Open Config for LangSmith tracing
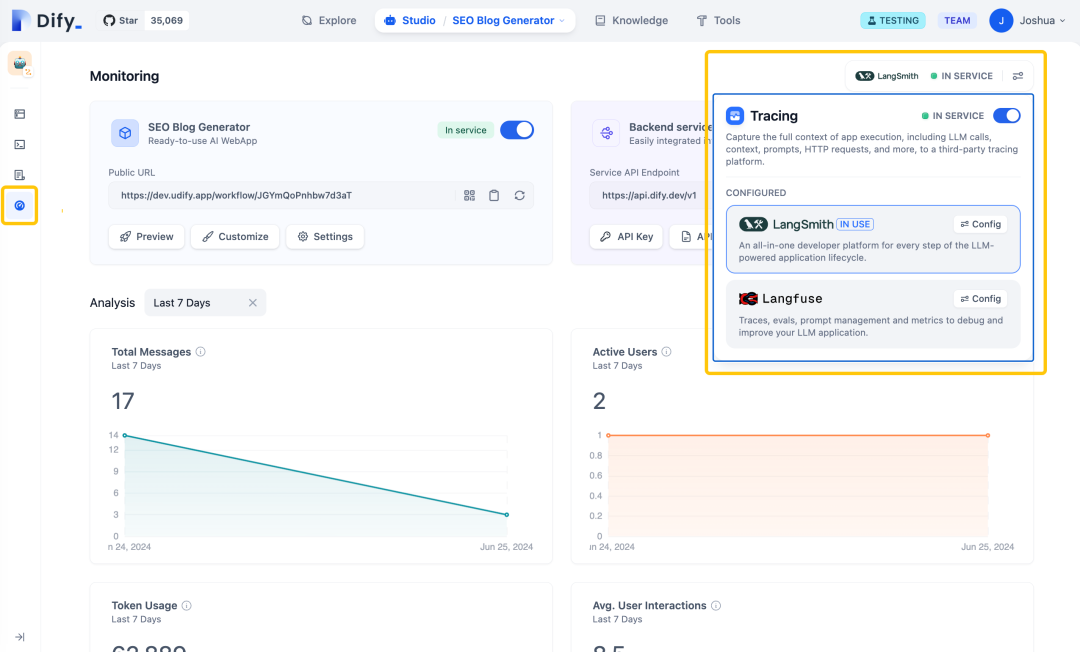Image resolution: width=1080 pixels, height=652 pixels. 979,223
